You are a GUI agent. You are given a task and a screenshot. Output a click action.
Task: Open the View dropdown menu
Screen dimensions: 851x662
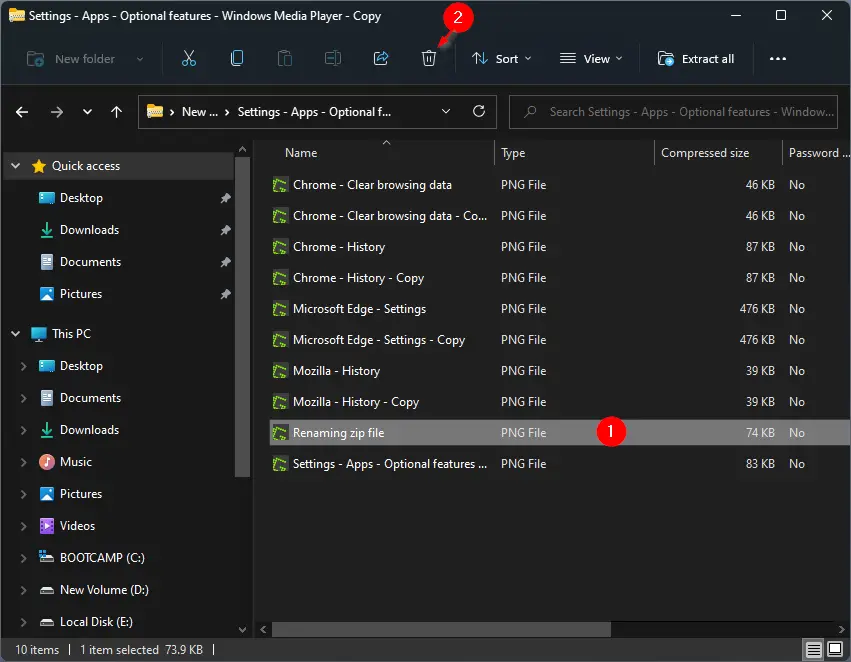tap(590, 59)
